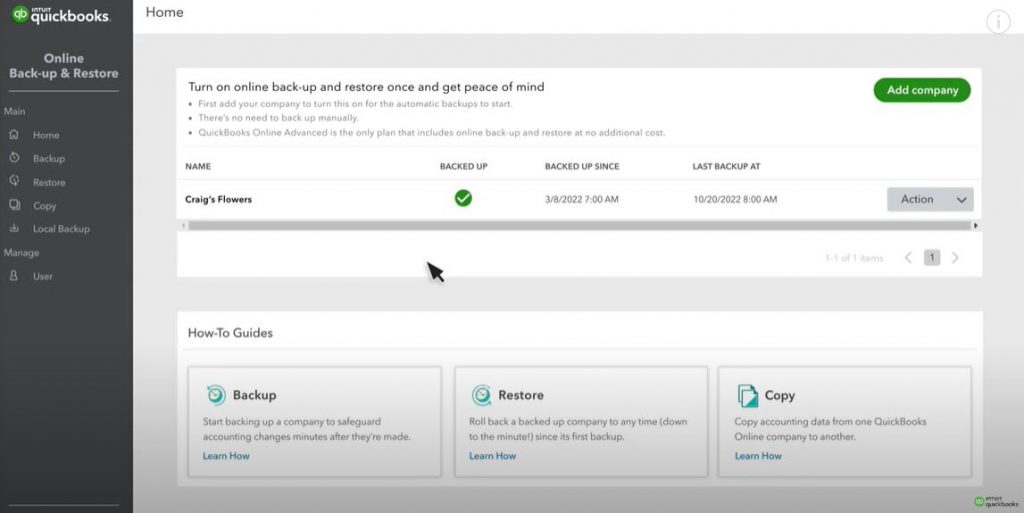Click the Restore guide card title

click(x=520, y=395)
